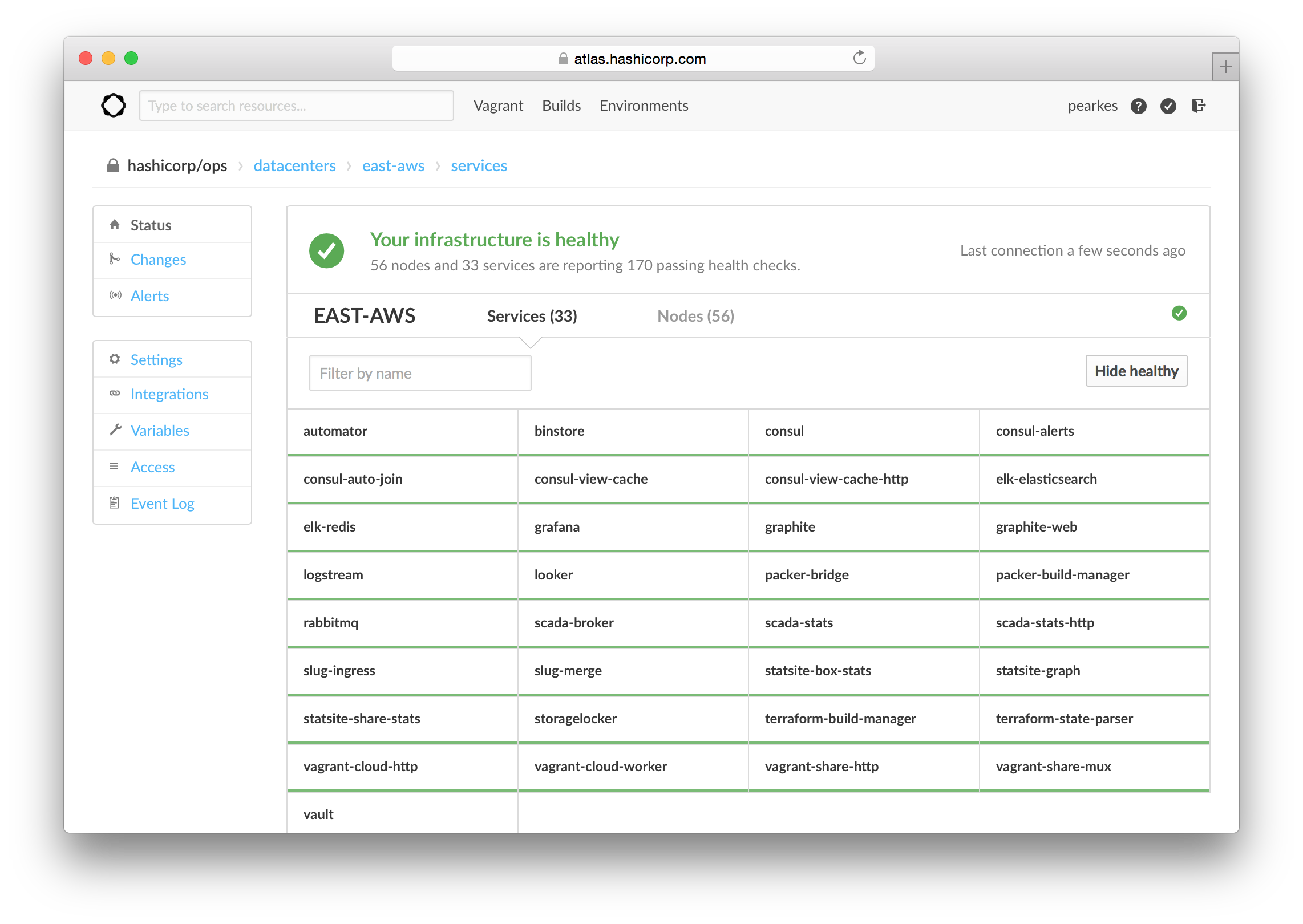Click the link icon next to Integrations
The width and height of the screenshot is (1303, 924).
(115, 393)
